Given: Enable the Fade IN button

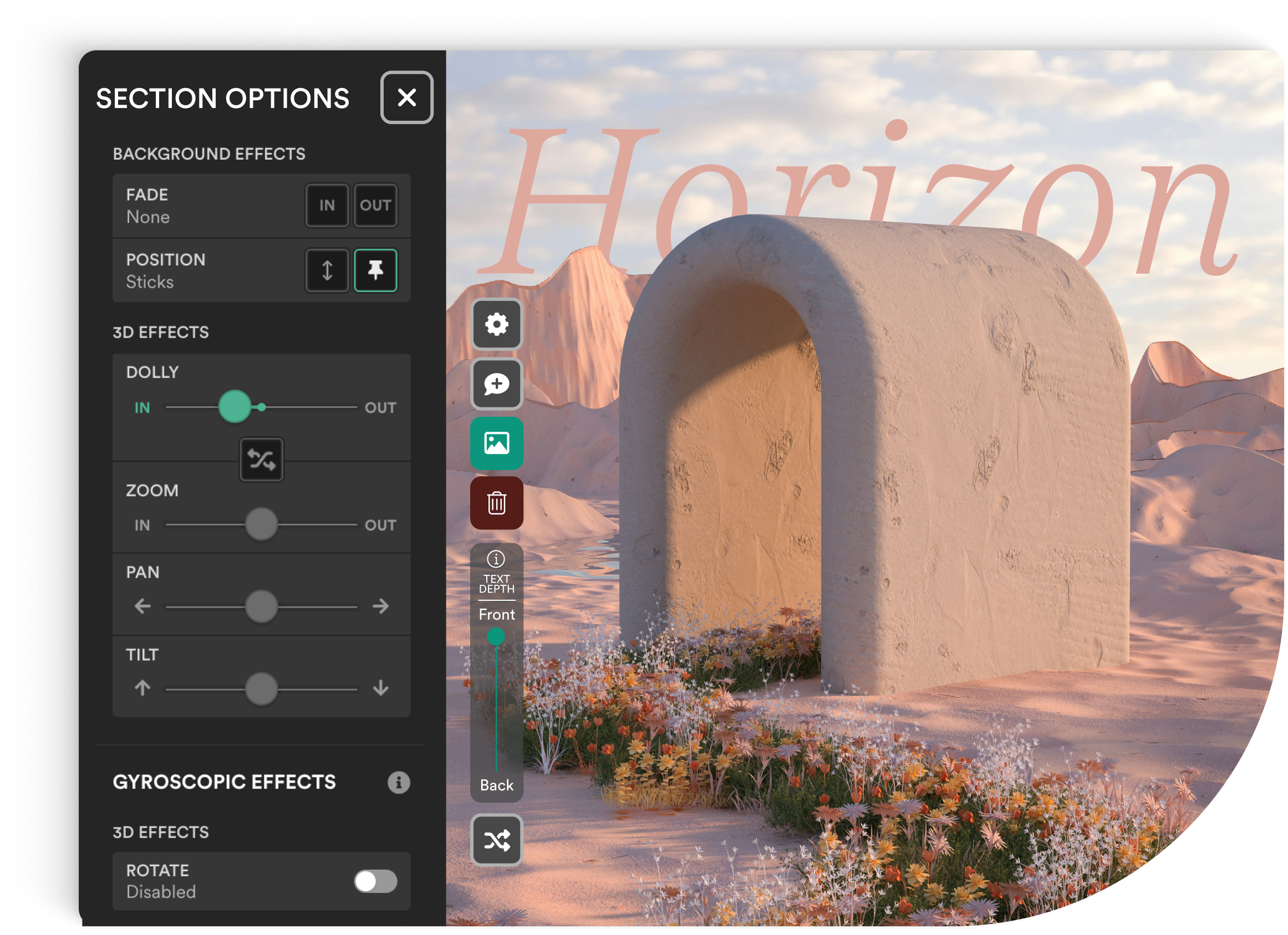Looking at the screenshot, I should click(x=327, y=206).
